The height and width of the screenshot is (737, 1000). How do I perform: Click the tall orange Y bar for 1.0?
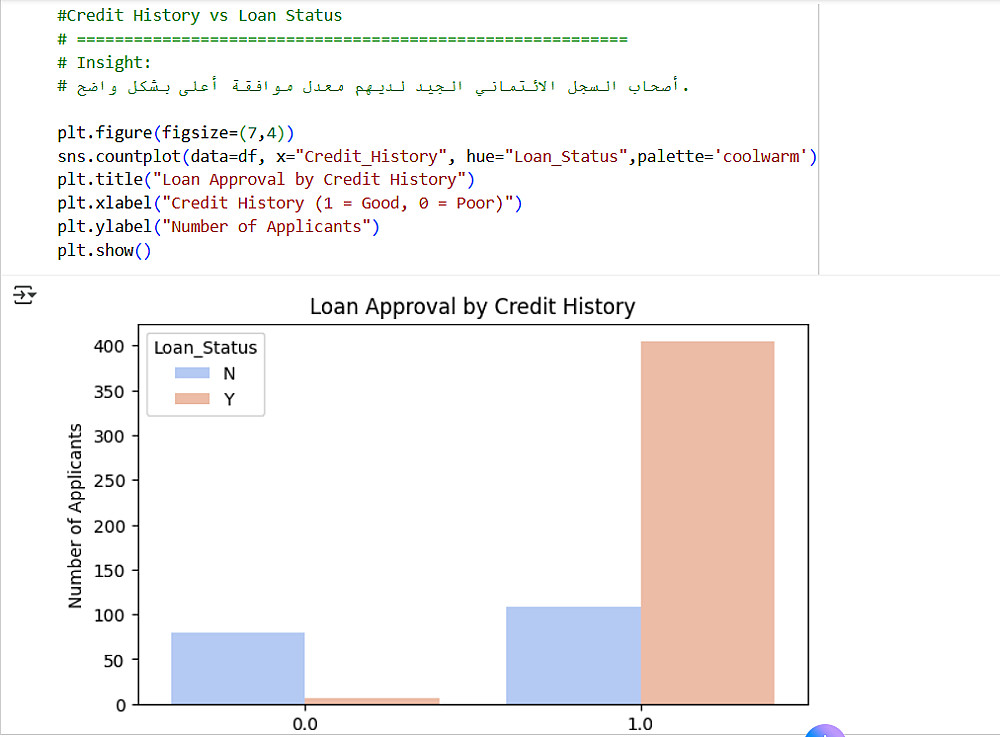707,523
